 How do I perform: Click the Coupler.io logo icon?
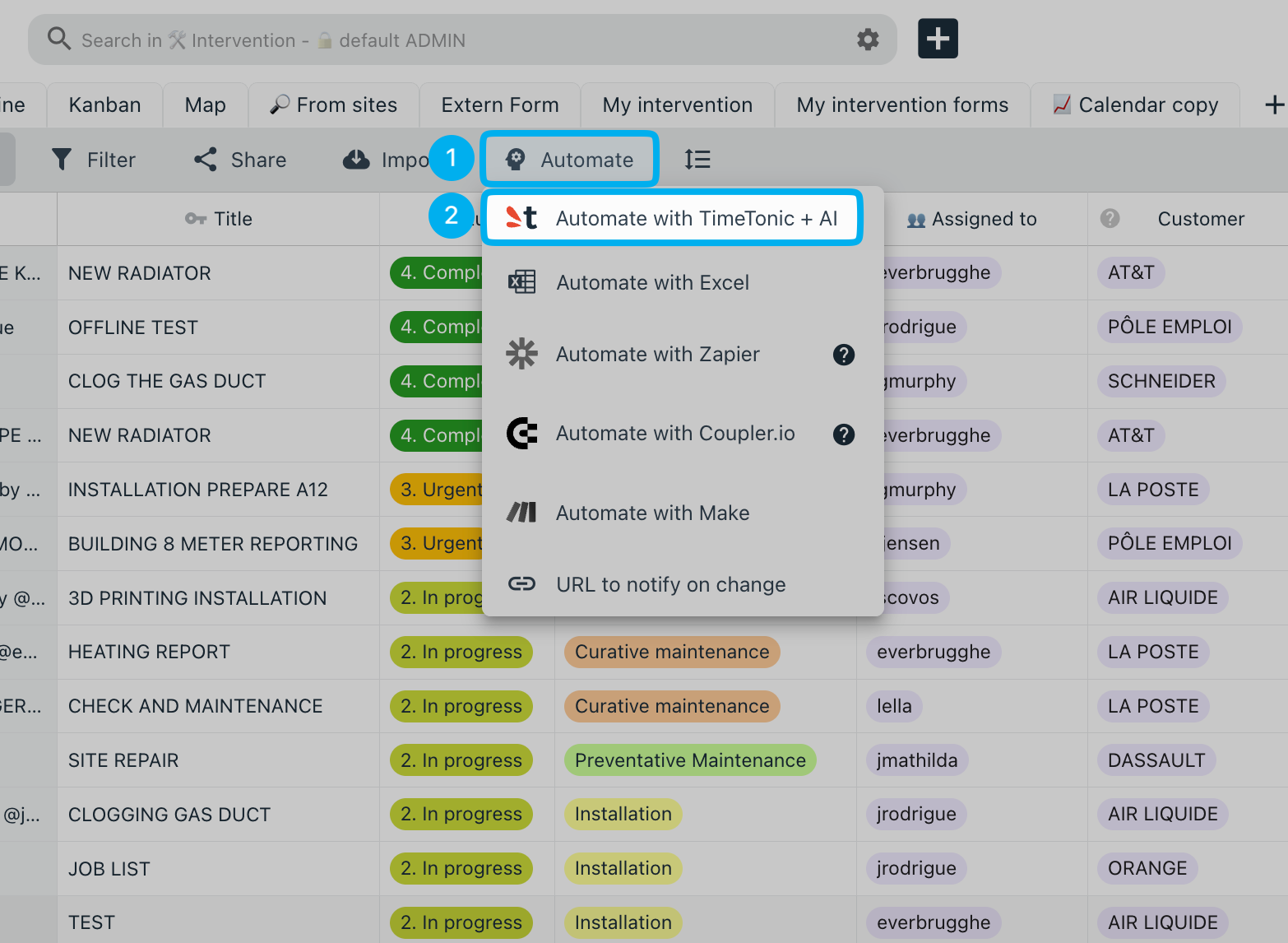pyautogui.click(x=521, y=434)
